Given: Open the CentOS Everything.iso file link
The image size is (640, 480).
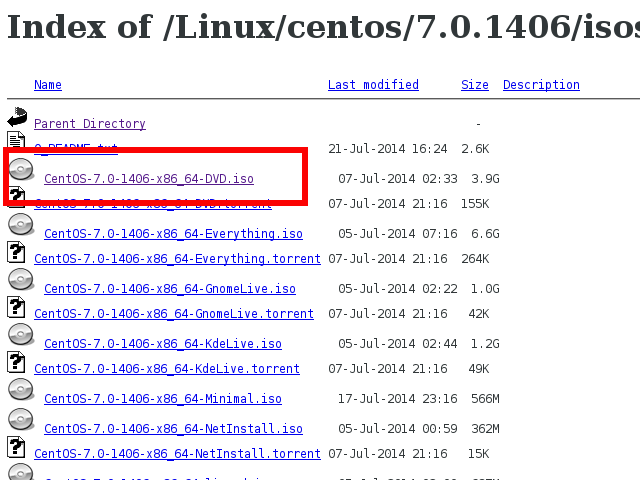Looking at the screenshot, I should point(173,234).
